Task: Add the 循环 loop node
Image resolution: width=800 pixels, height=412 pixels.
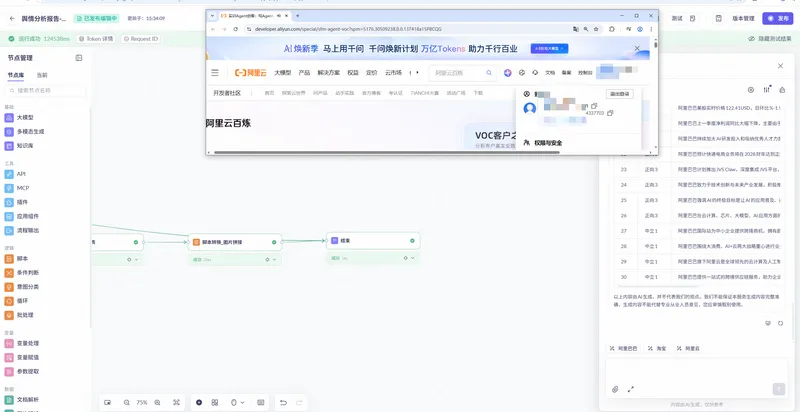Action: pyautogui.click(x=22, y=301)
